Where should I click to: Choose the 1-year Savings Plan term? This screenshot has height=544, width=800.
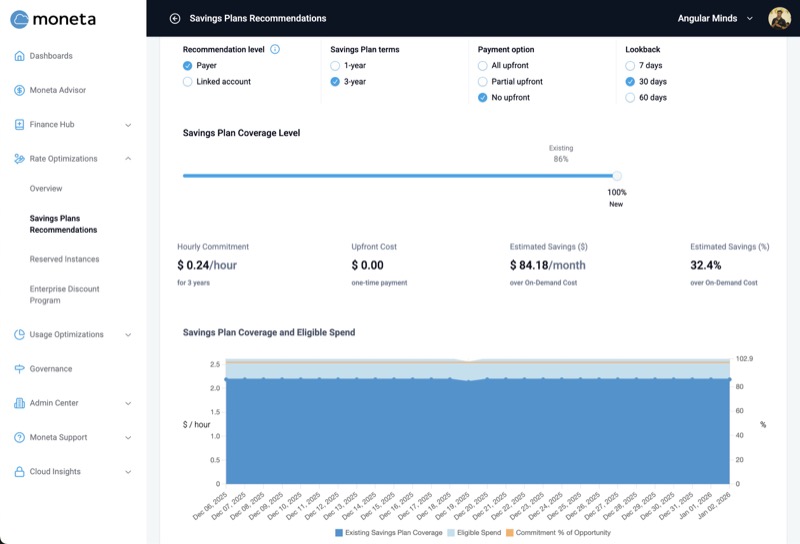click(x=336, y=66)
